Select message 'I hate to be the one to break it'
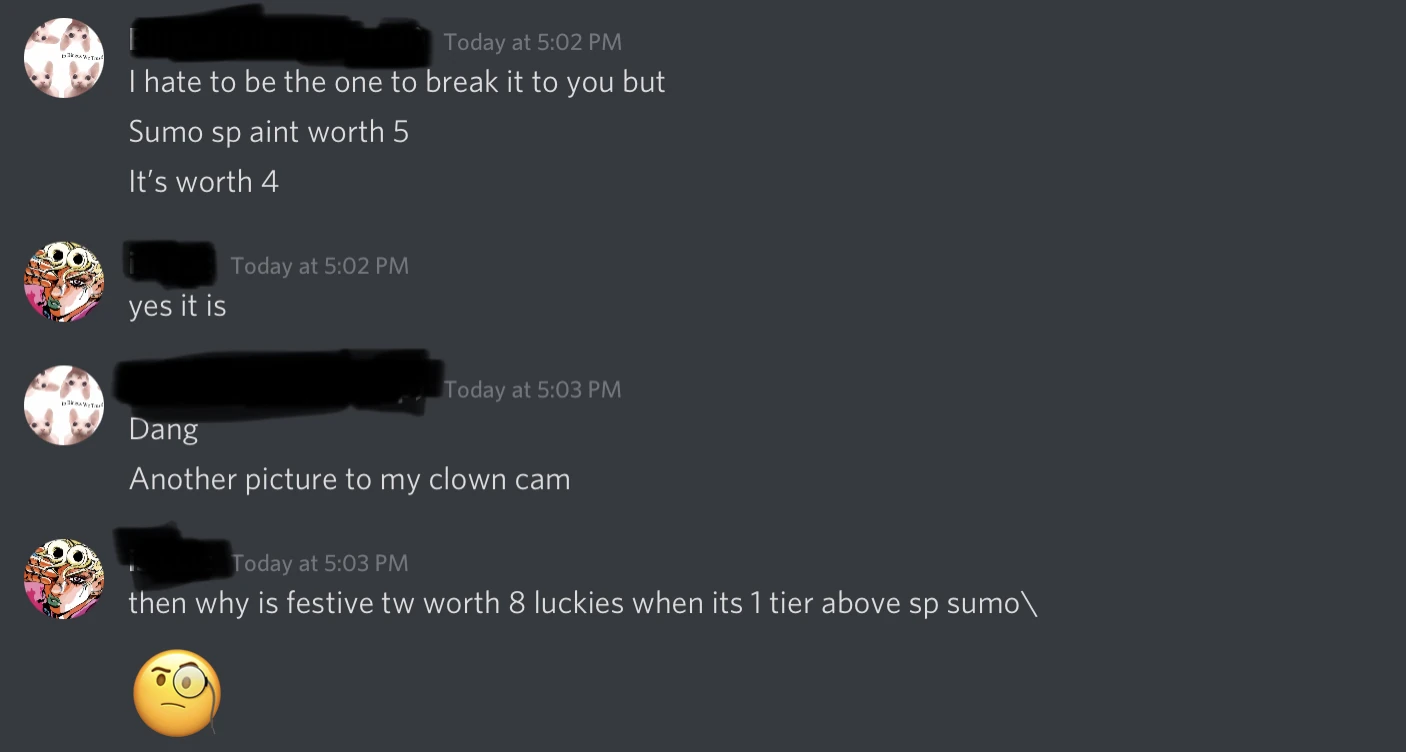The height and width of the screenshot is (752, 1406). point(397,82)
